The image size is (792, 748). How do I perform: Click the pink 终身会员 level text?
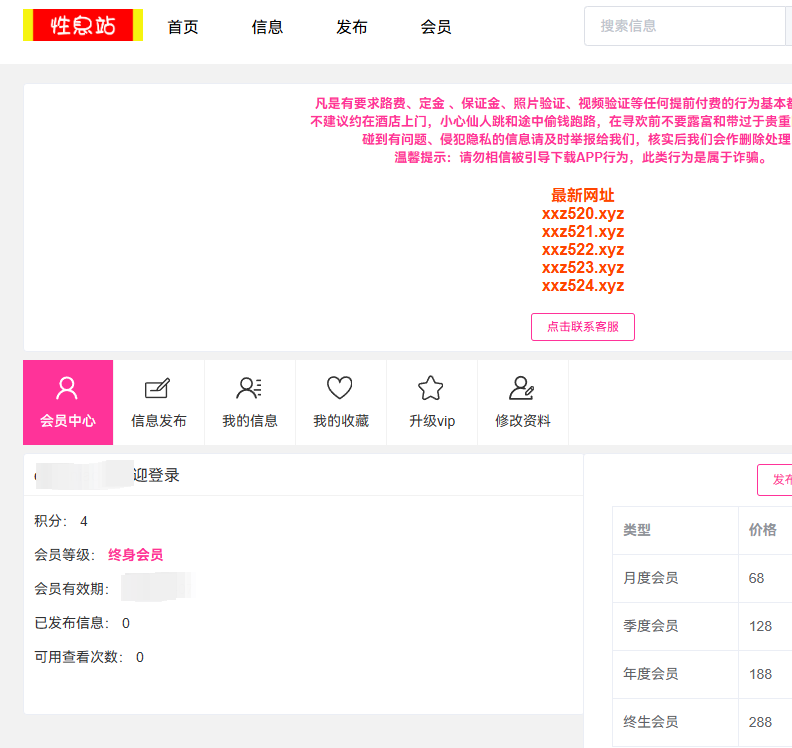(135, 555)
